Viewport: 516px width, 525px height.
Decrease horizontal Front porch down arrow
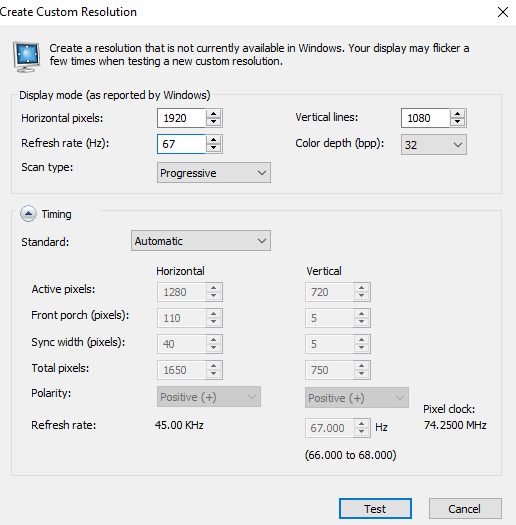pos(214,322)
